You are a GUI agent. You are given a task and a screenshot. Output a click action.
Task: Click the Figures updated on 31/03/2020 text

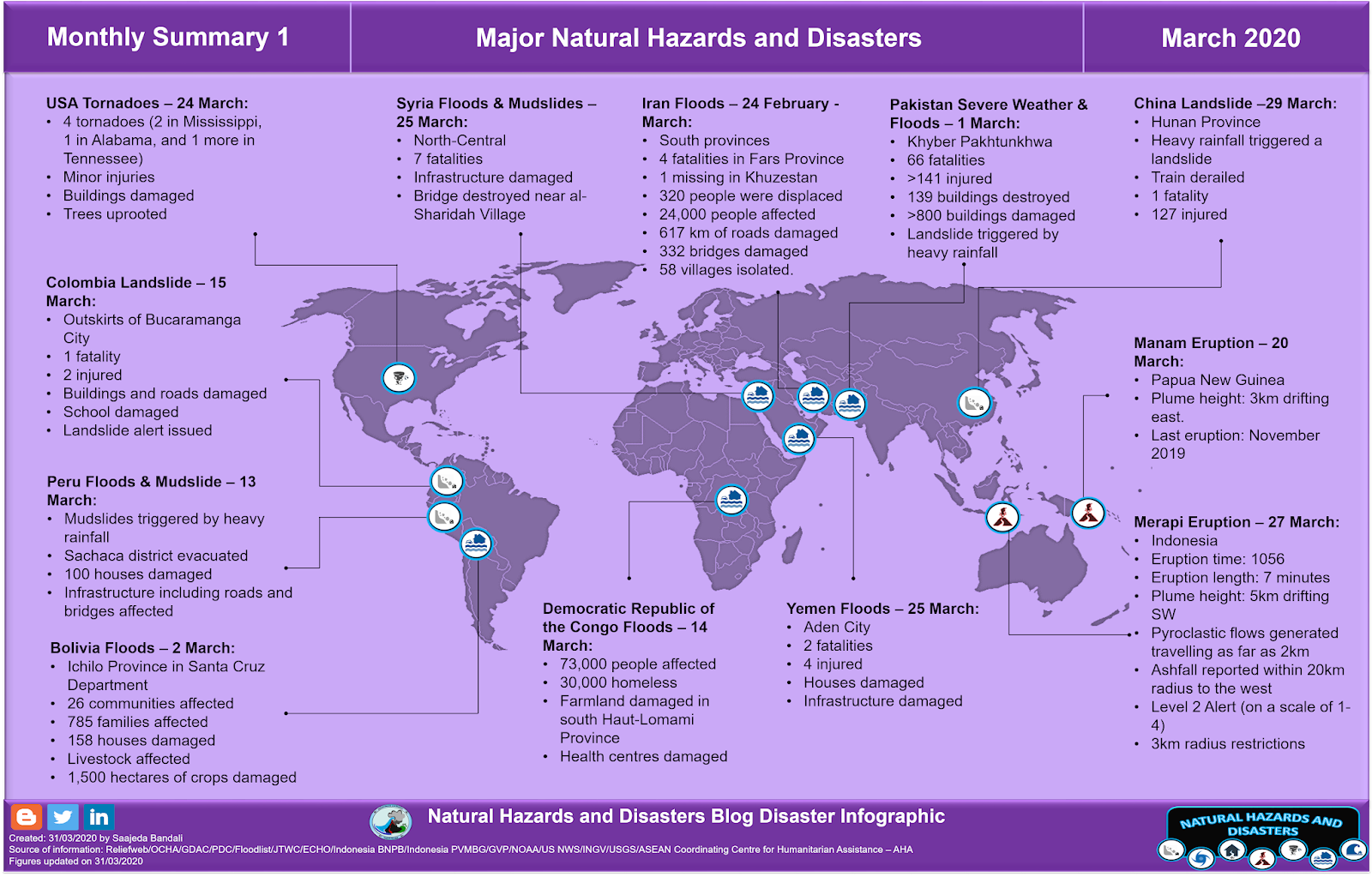pos(73,862)
